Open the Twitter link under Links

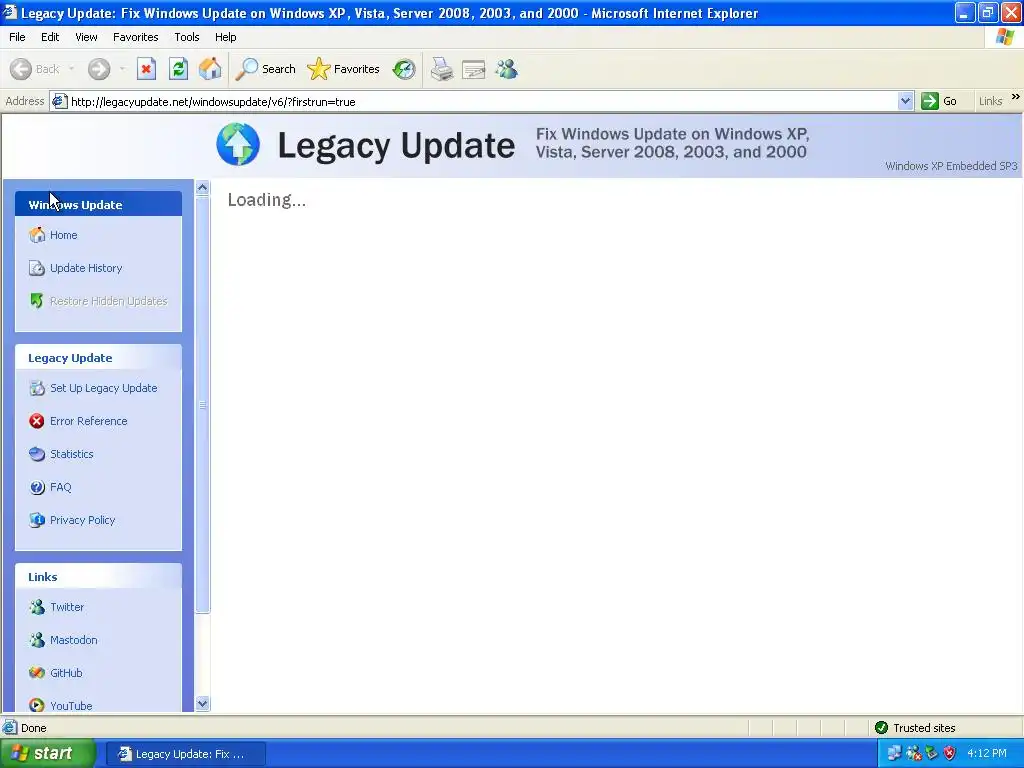point(67,607)
